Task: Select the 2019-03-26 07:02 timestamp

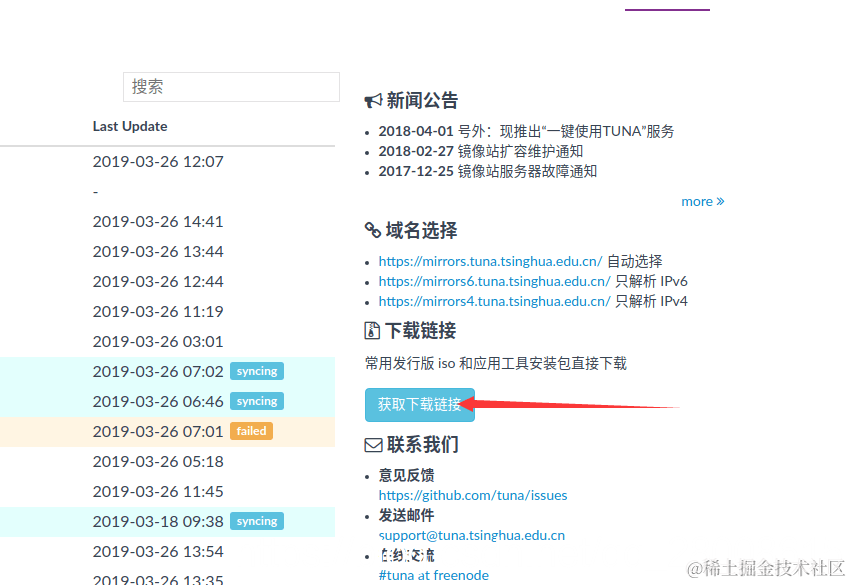Action: coord(158,372)
